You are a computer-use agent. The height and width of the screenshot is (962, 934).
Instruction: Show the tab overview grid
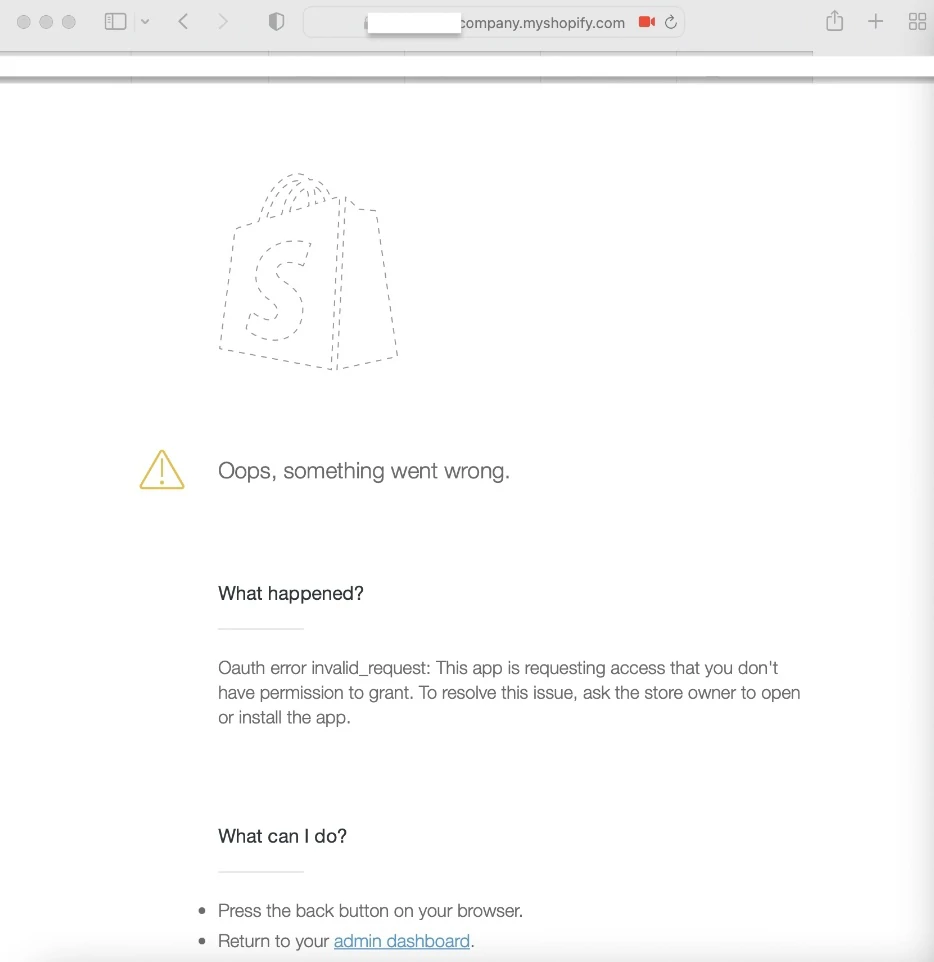[x=916, y=22]
